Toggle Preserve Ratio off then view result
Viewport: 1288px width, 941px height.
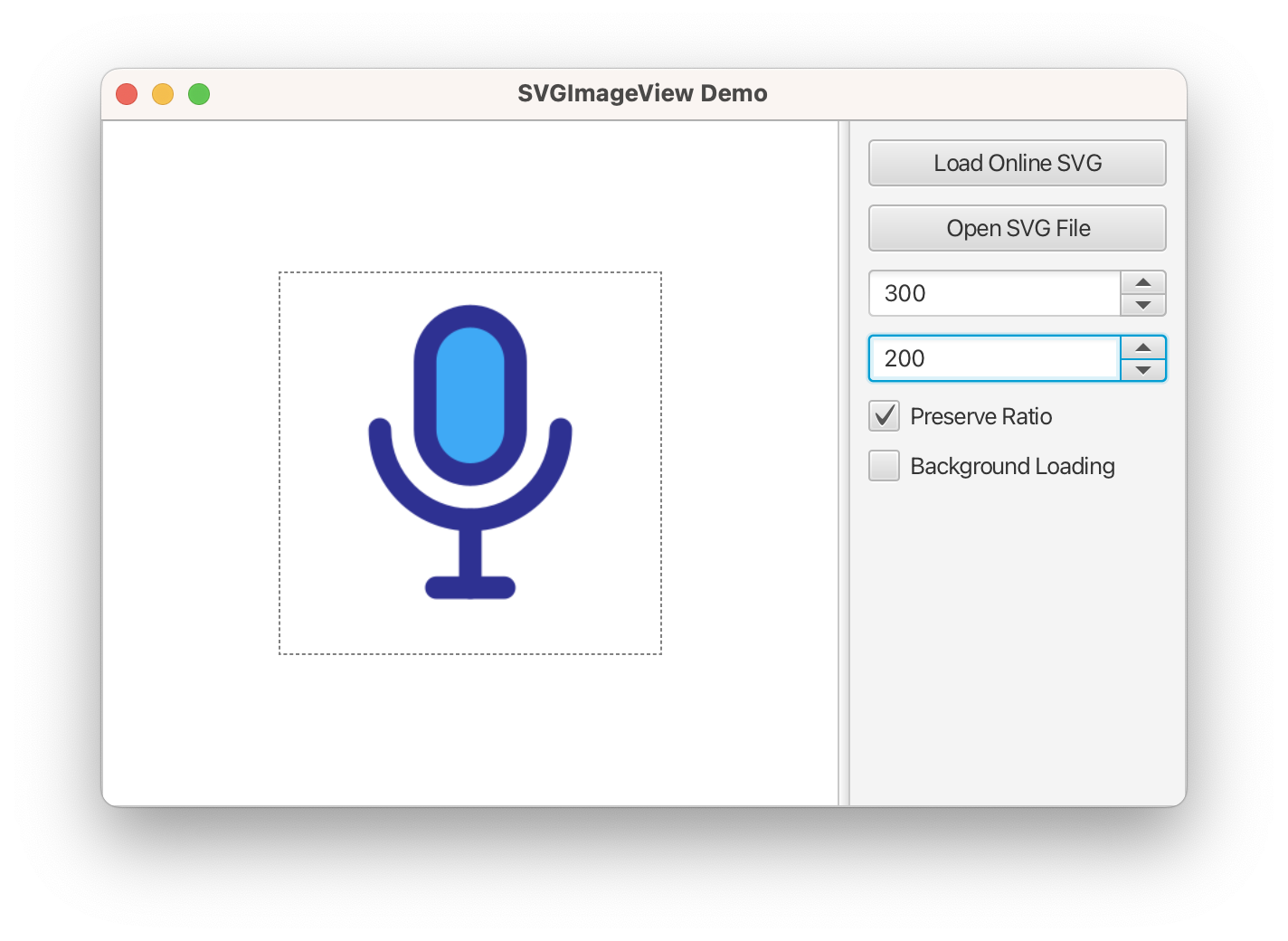point(884,415)
